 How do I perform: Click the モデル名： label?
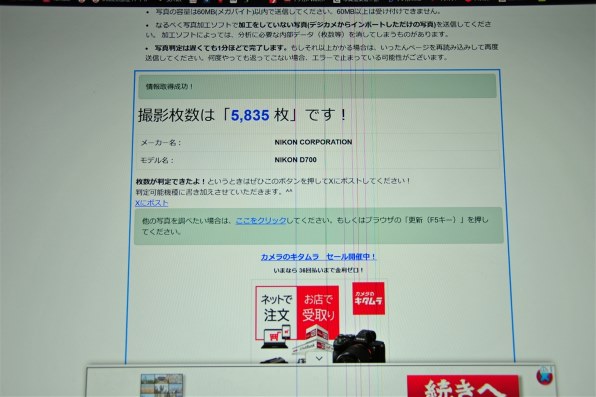coord(157,160)
